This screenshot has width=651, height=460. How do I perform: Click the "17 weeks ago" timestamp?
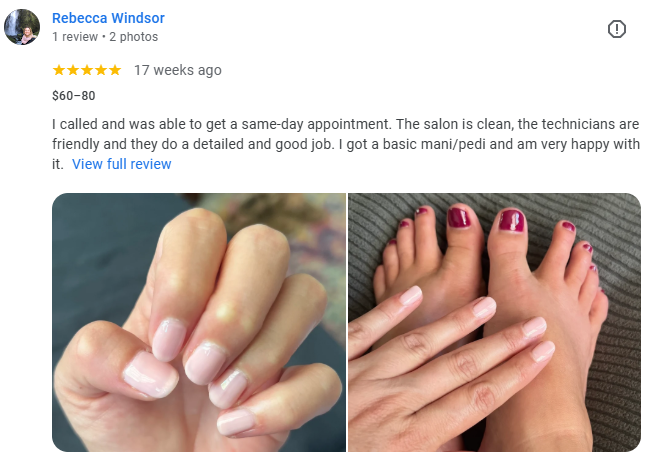tap(178, 70)
